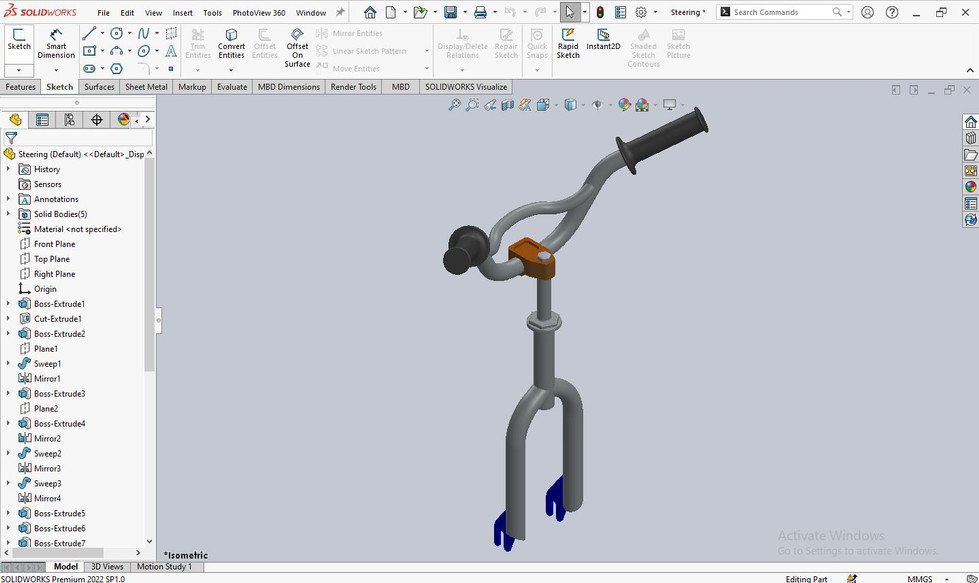Open the ConfigurationManager tab icon
The image size is (979, 583).
tap(69, 119)
